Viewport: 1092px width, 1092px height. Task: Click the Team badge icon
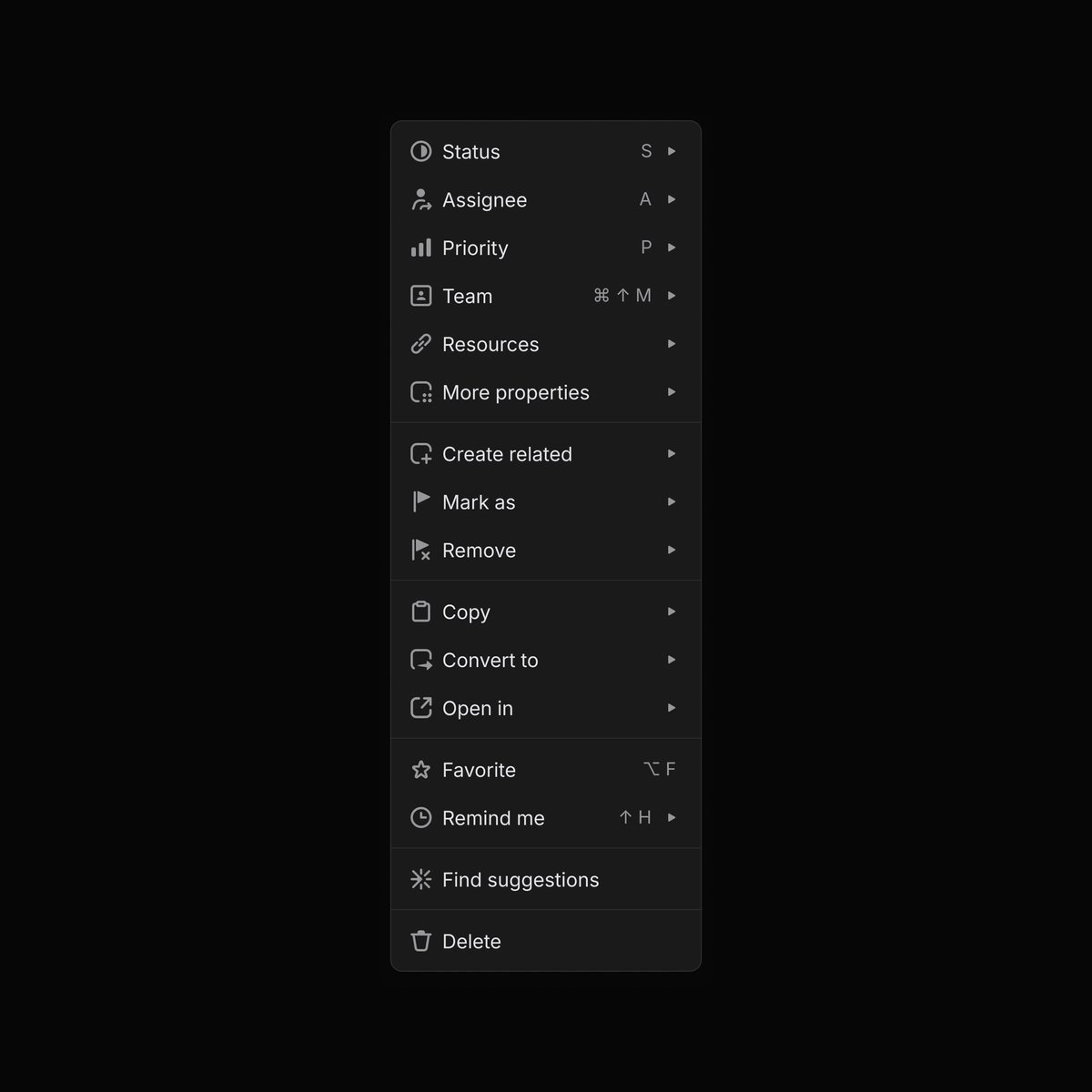point(420,296)
